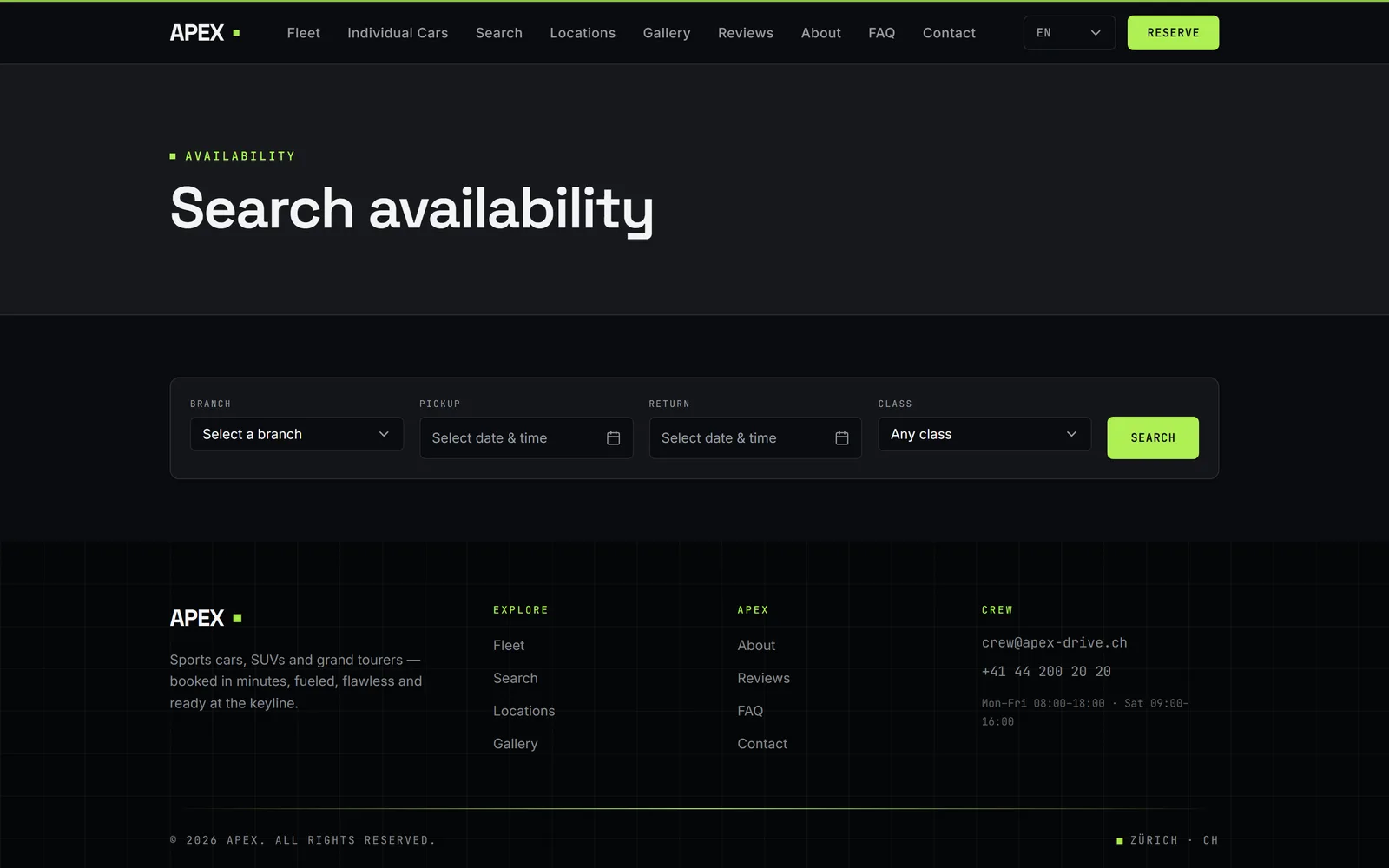Screen dimensions: 1389x868
Task: Open About in the top navigation
Action: click(821, 33)
